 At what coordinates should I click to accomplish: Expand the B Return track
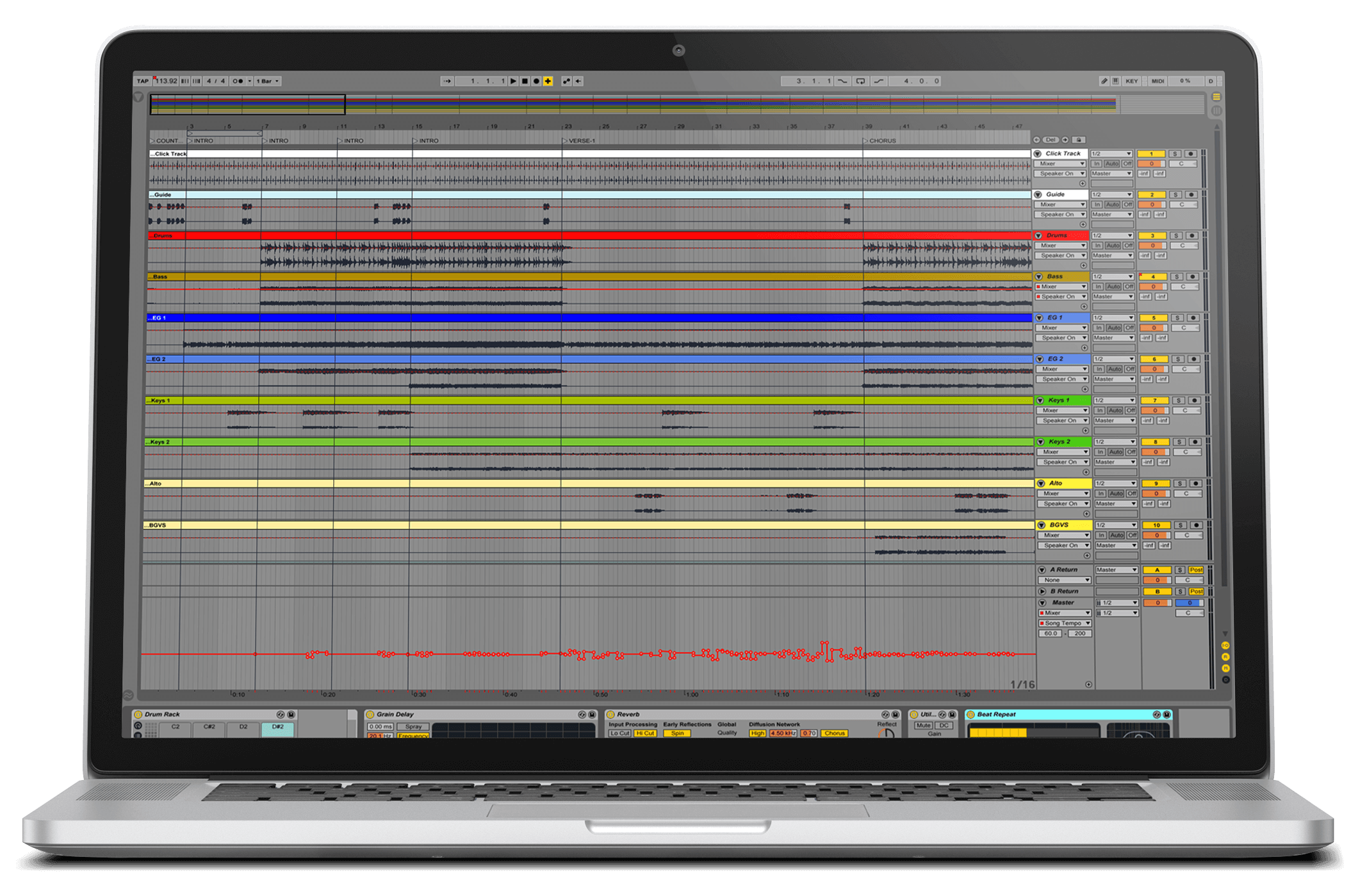[x=1042, y=592]
